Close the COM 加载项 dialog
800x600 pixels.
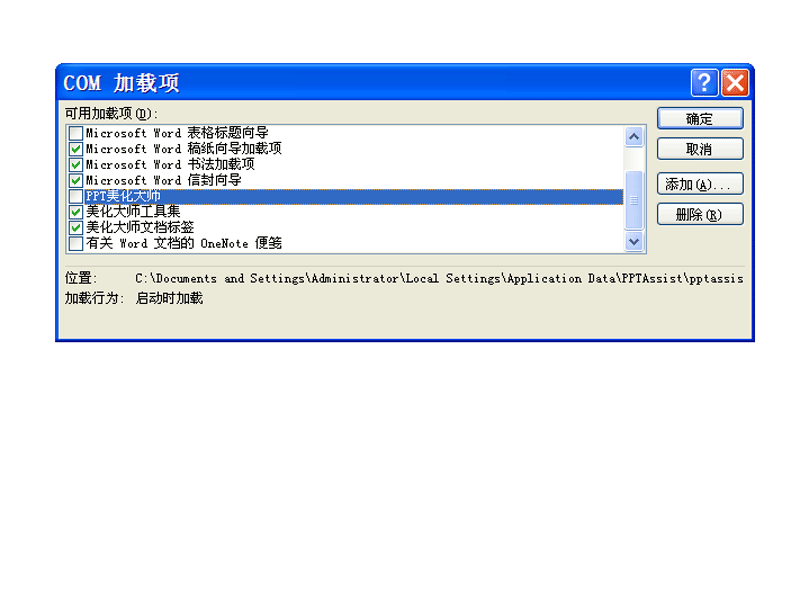coord(735,83)
